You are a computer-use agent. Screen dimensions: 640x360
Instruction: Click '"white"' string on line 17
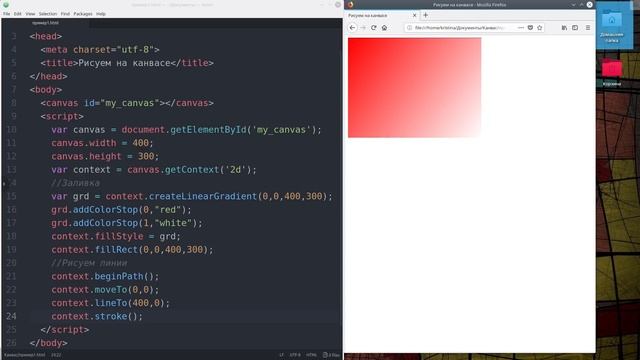[x=173, y=223]
